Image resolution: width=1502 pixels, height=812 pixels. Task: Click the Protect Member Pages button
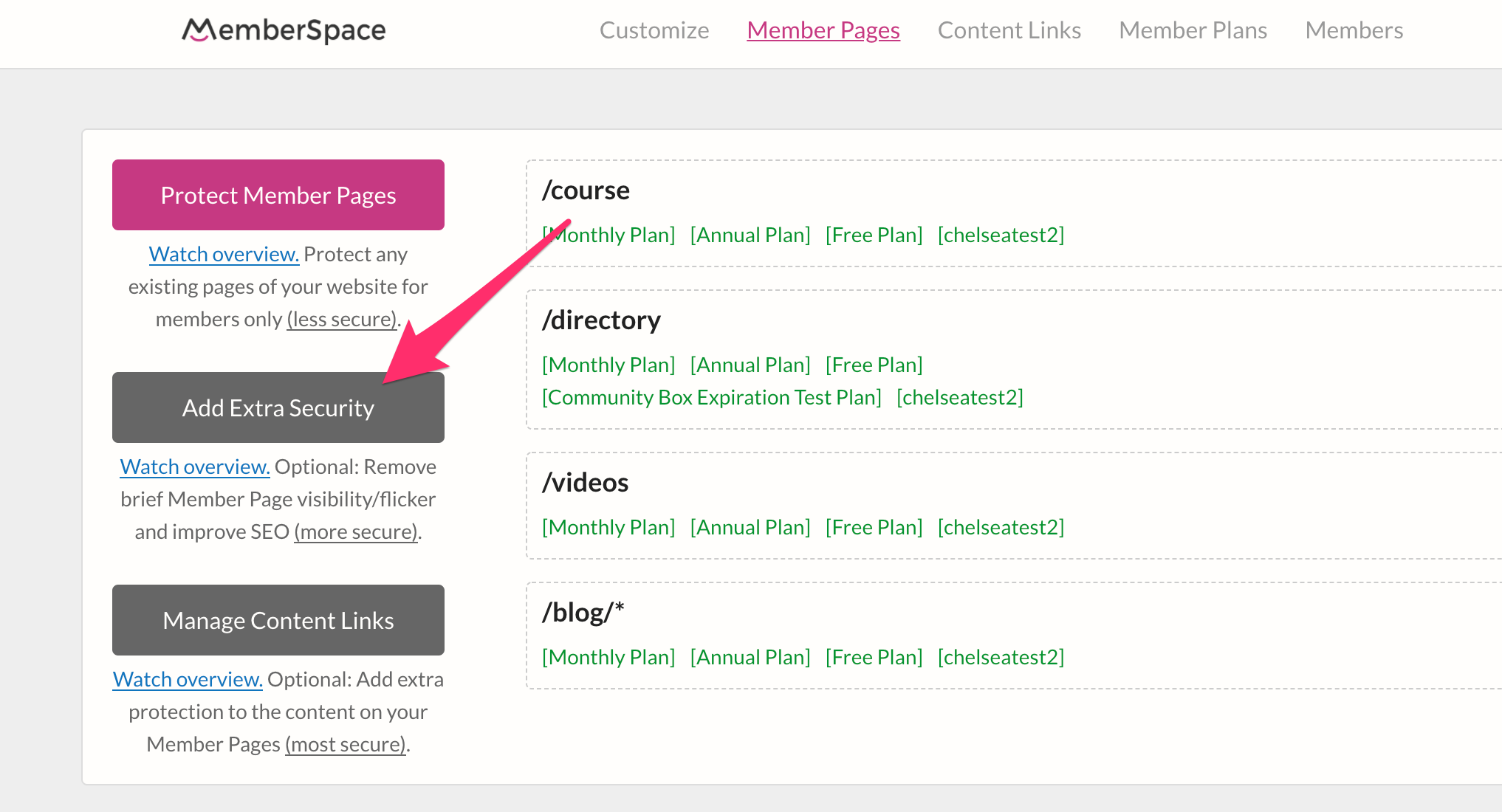coord(278,194)
